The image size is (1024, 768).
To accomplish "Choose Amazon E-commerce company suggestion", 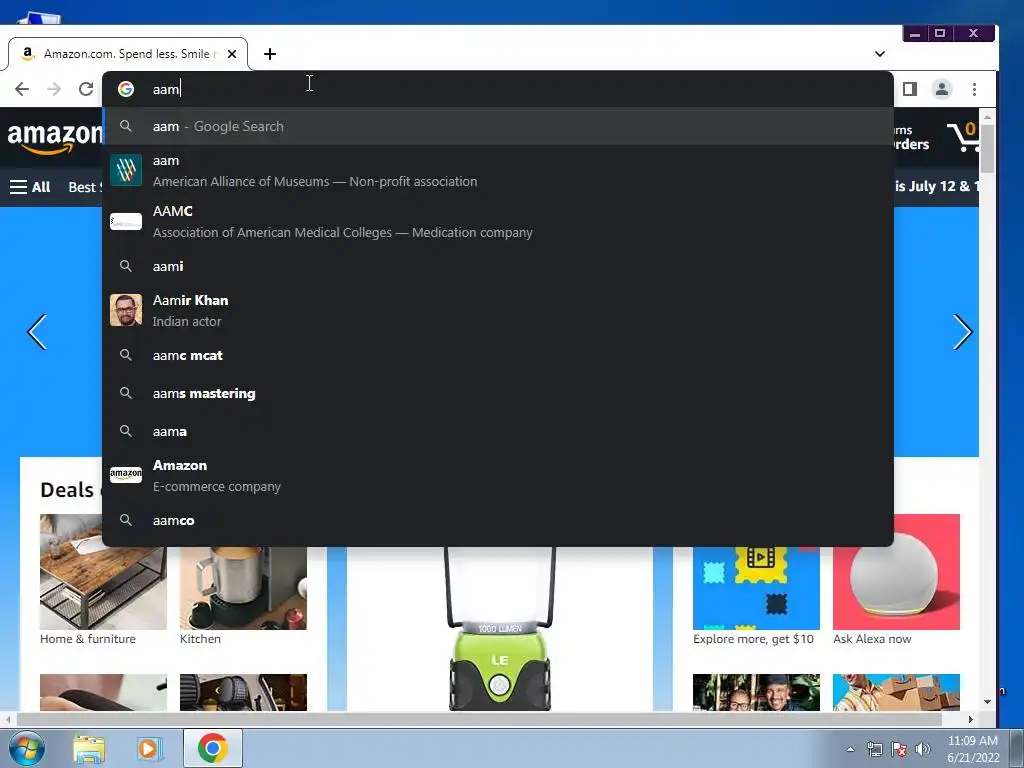I will 498,475.
